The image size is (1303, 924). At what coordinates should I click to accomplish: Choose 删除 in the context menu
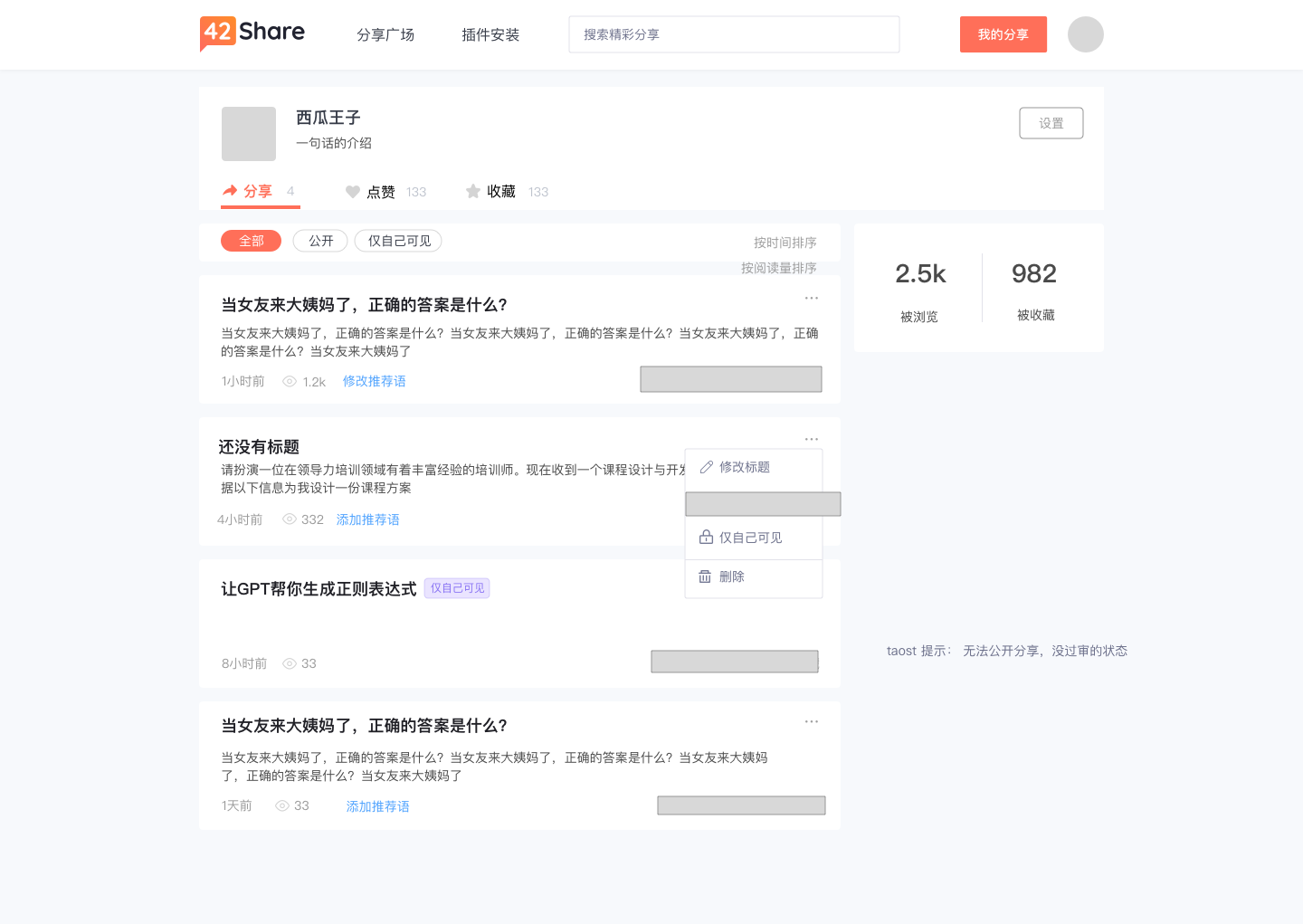[754, 576]
